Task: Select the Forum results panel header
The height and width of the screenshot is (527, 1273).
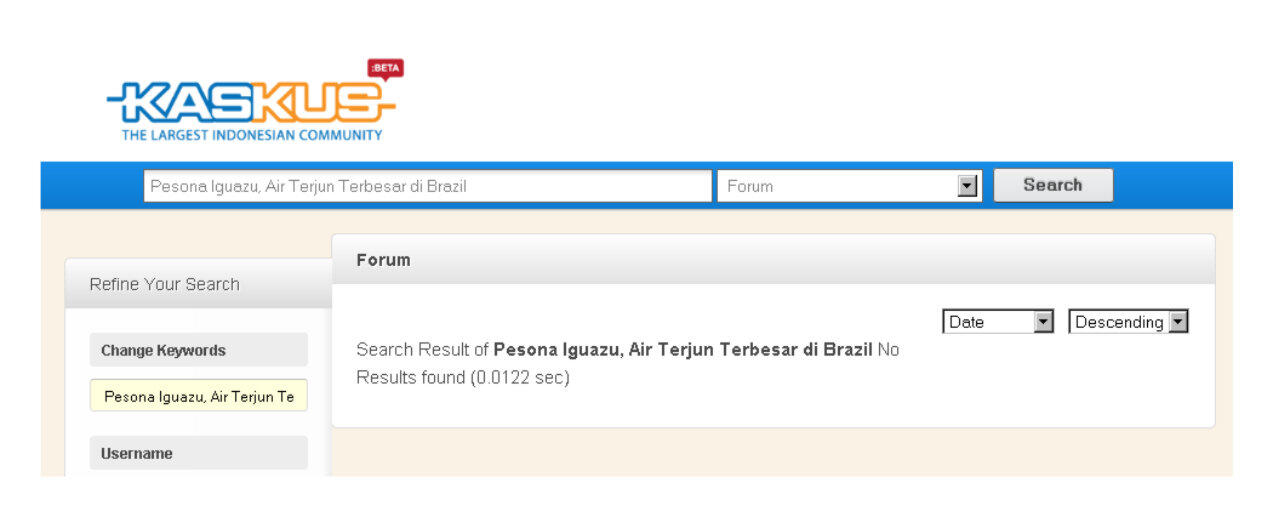Action: pos(773,260)
